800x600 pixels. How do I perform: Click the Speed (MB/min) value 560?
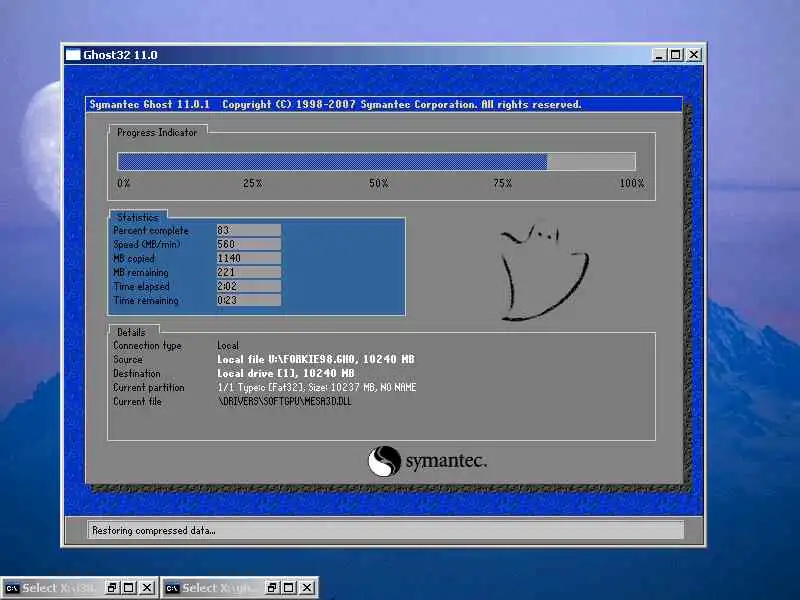248,244
